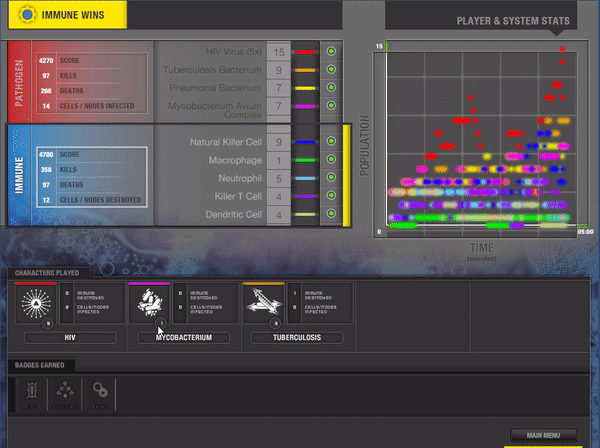Toggle Neutrophil graph visibility
The width and height of the screenshot is (600, 448).
tap(331, 177)
